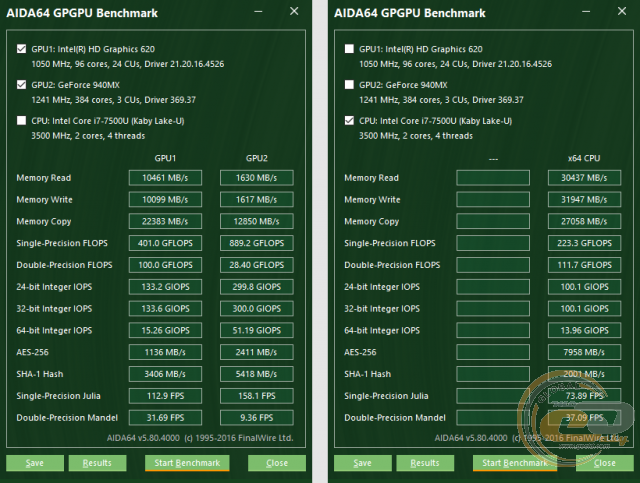The image size is (640, 483).
Task: Uncheck CPU Intel Core i7-7500U in right window
Action: 349,121
